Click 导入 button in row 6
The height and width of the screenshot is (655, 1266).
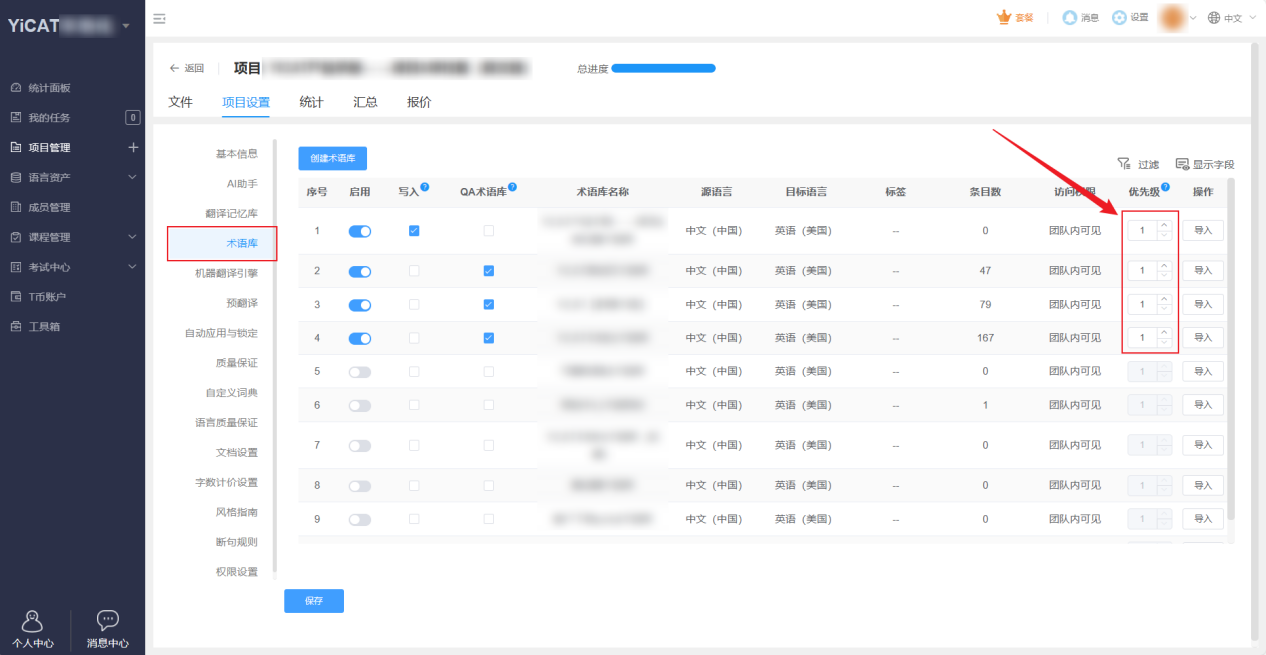[1203, 405]
